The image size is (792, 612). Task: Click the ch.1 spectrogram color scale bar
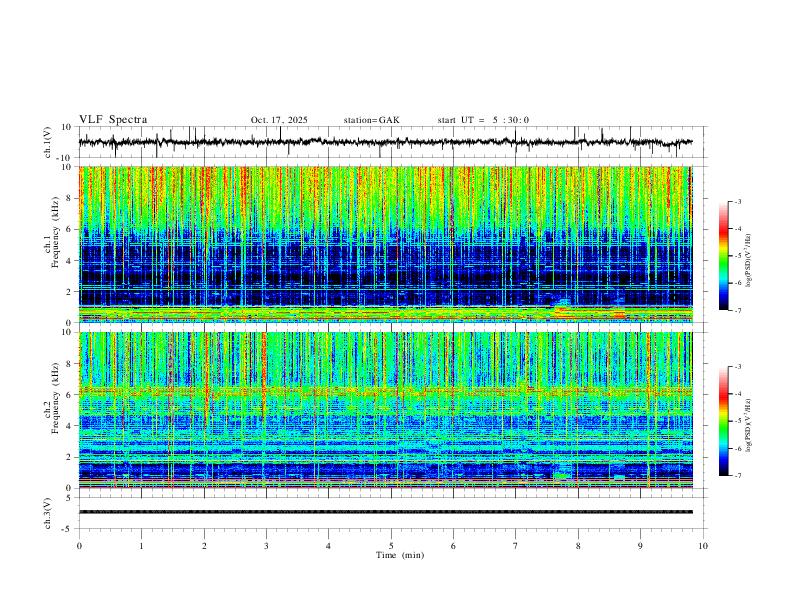pyautogui.click(x=724, y=256)
